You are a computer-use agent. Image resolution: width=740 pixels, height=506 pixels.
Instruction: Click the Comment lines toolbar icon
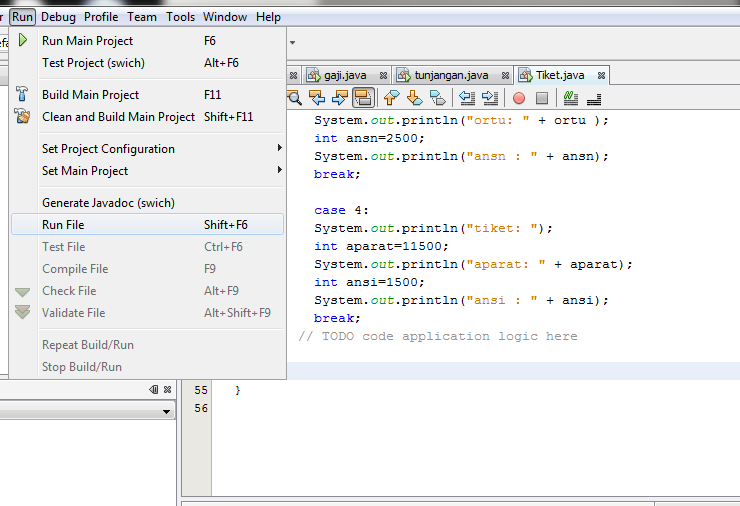pos(571,98)
